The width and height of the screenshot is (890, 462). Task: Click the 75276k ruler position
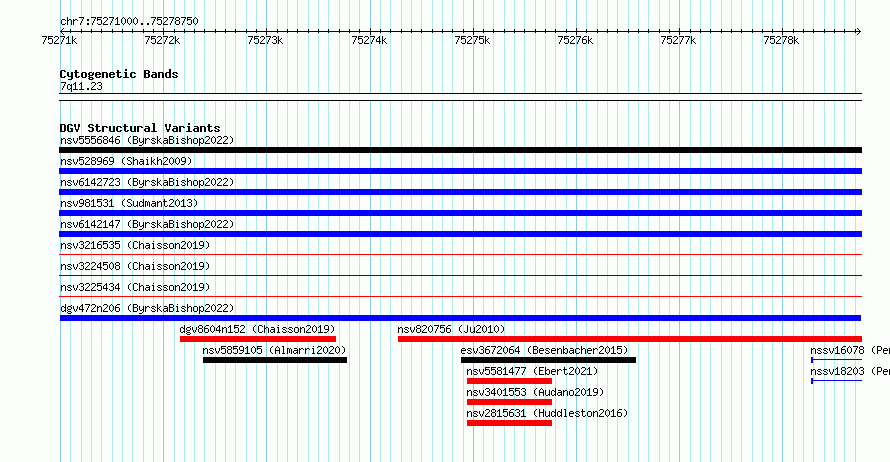tap(575, 40)
